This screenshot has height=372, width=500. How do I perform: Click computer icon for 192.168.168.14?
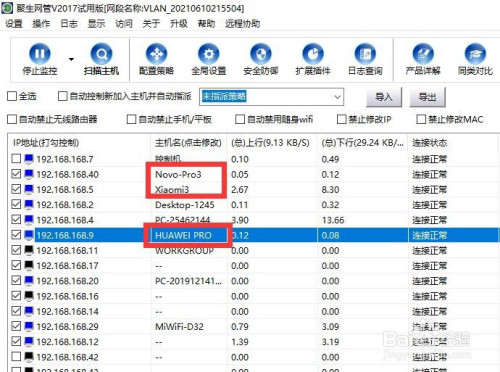point(29,311)
